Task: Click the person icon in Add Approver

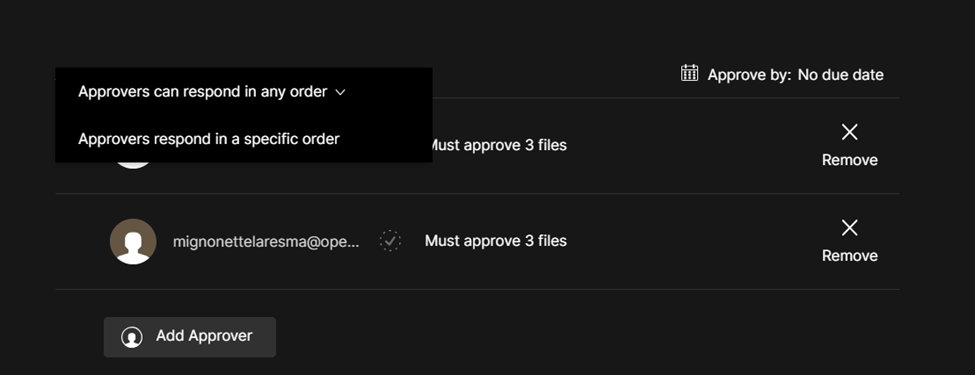Action: [132, 336]
